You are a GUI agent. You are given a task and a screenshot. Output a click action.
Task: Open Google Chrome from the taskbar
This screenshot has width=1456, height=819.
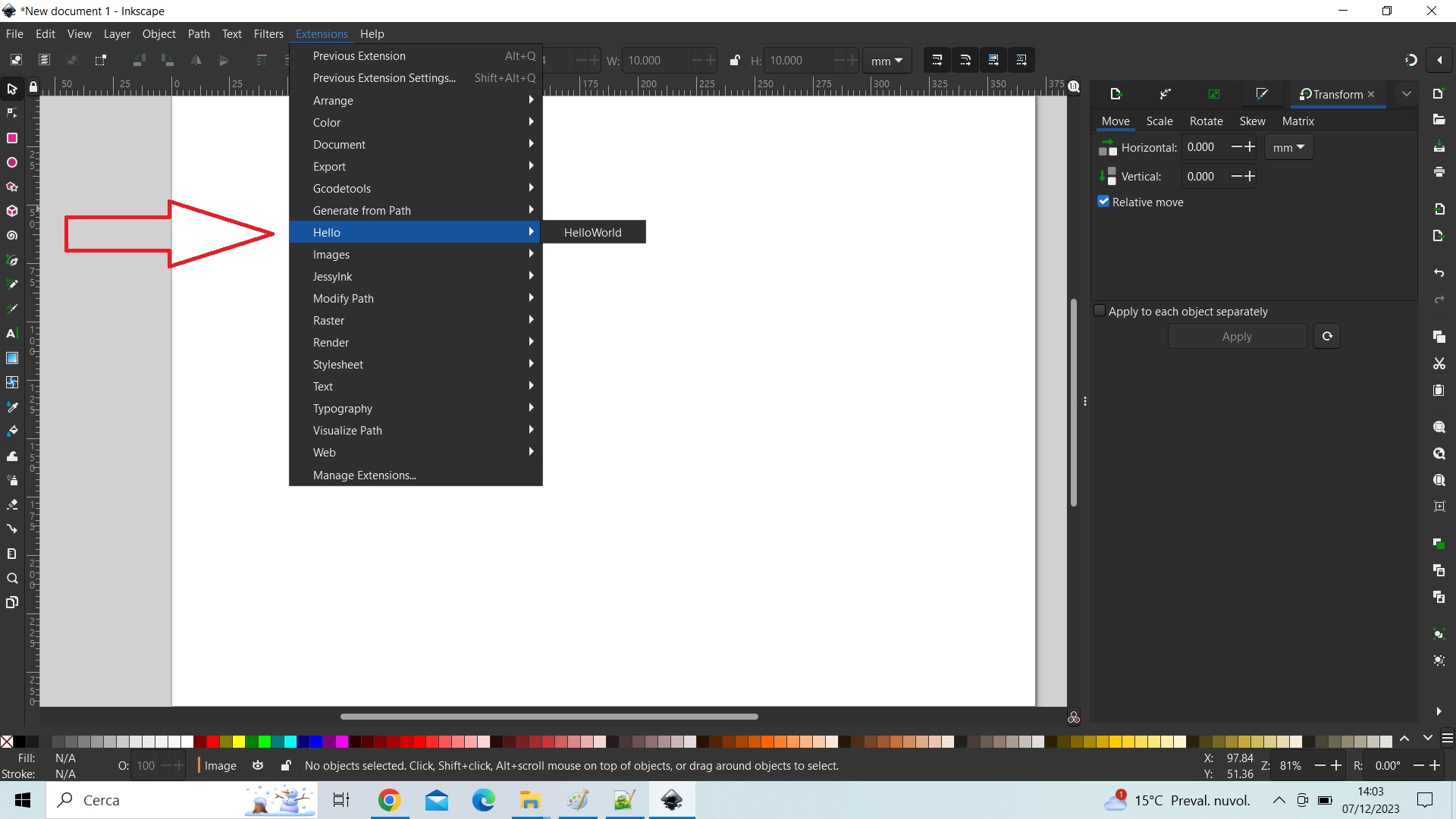(x=389, y=800)
